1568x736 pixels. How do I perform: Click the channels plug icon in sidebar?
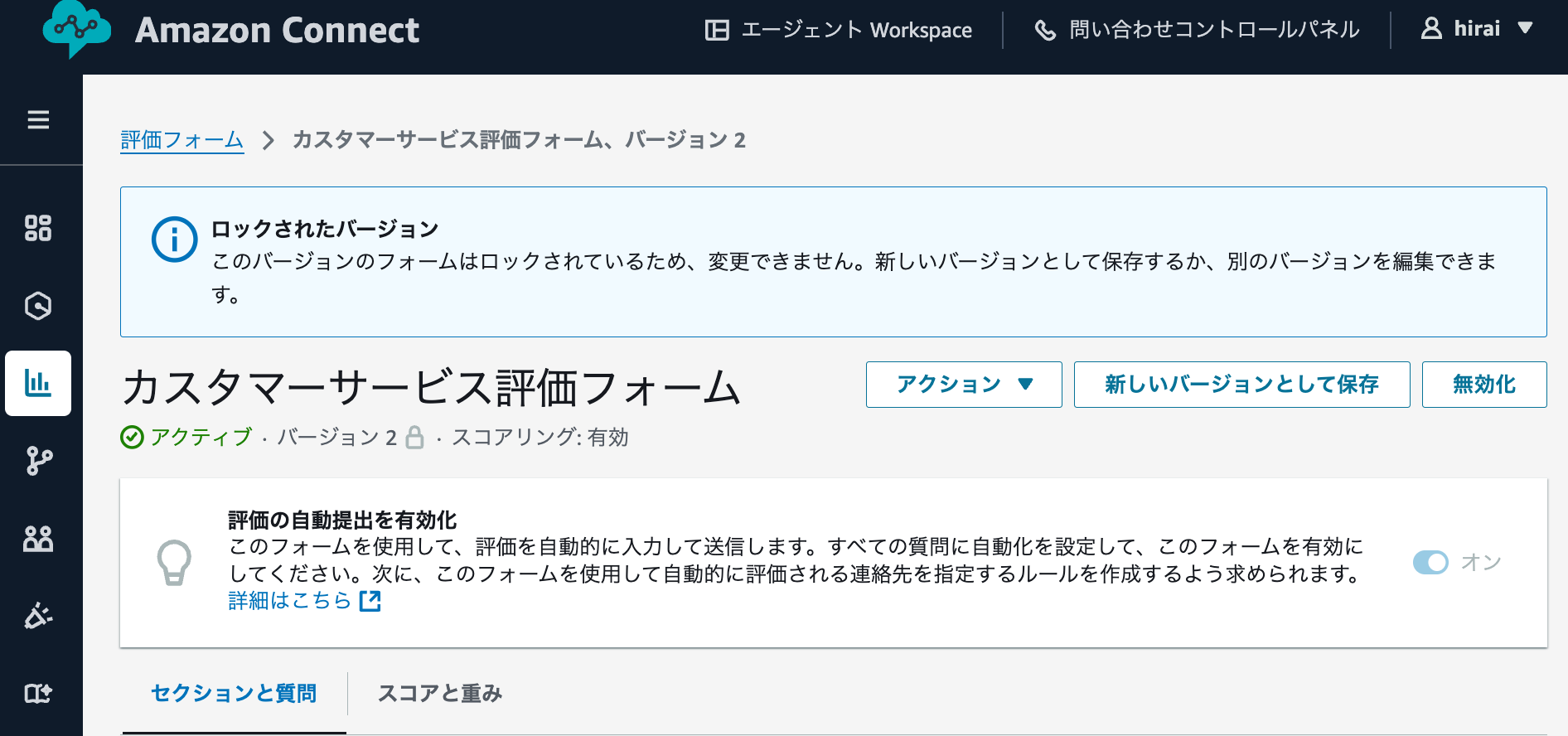38,616
